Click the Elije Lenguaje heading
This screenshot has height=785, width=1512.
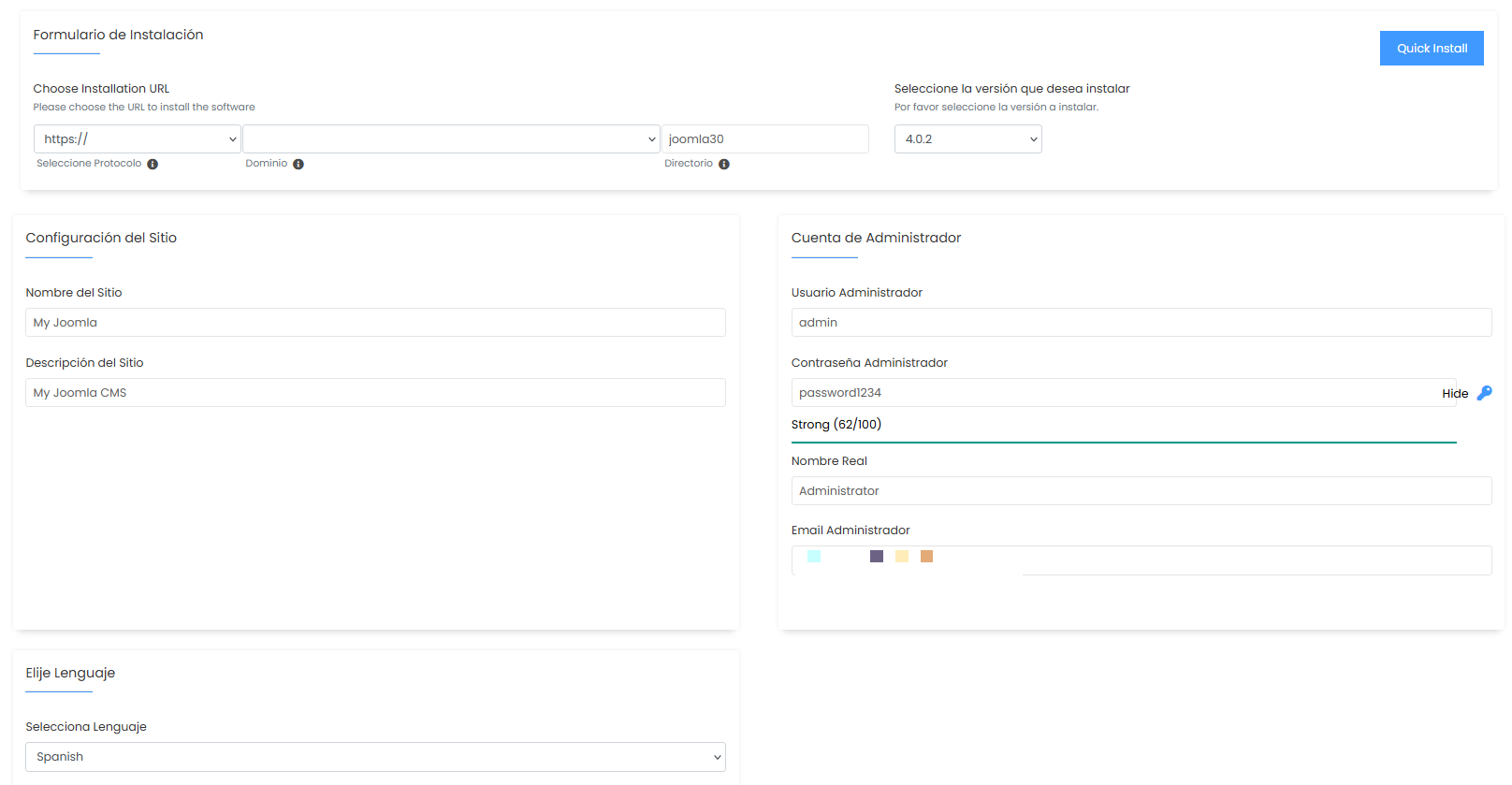tap(70, 673)
